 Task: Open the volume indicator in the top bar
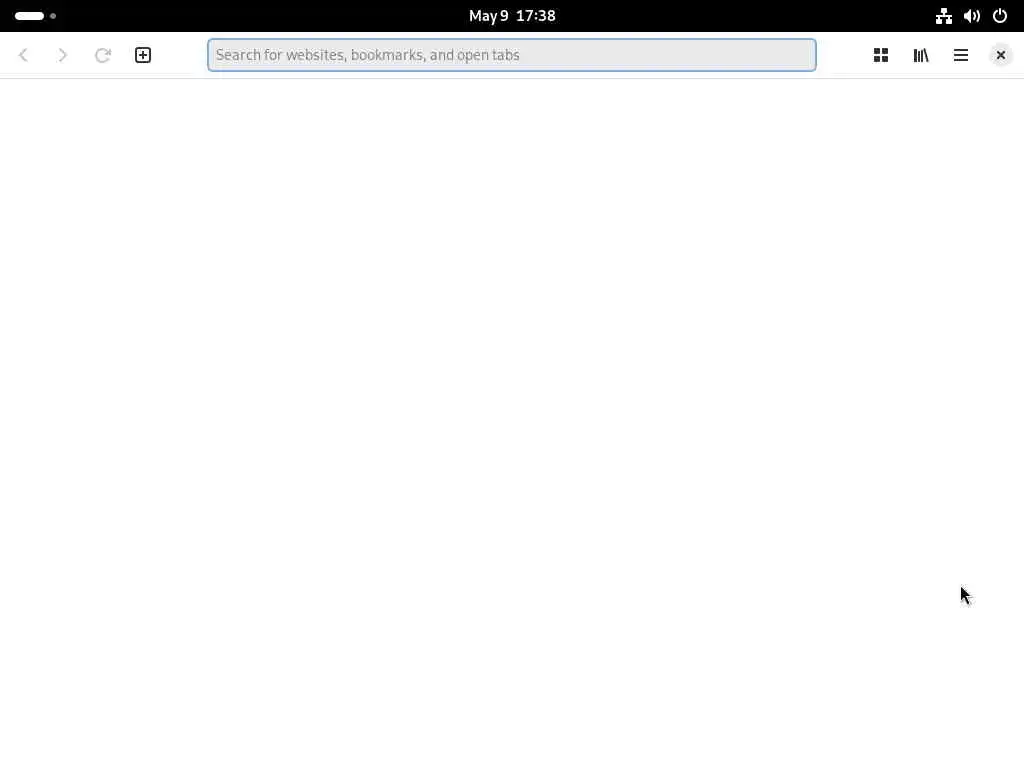coord(972,16)
